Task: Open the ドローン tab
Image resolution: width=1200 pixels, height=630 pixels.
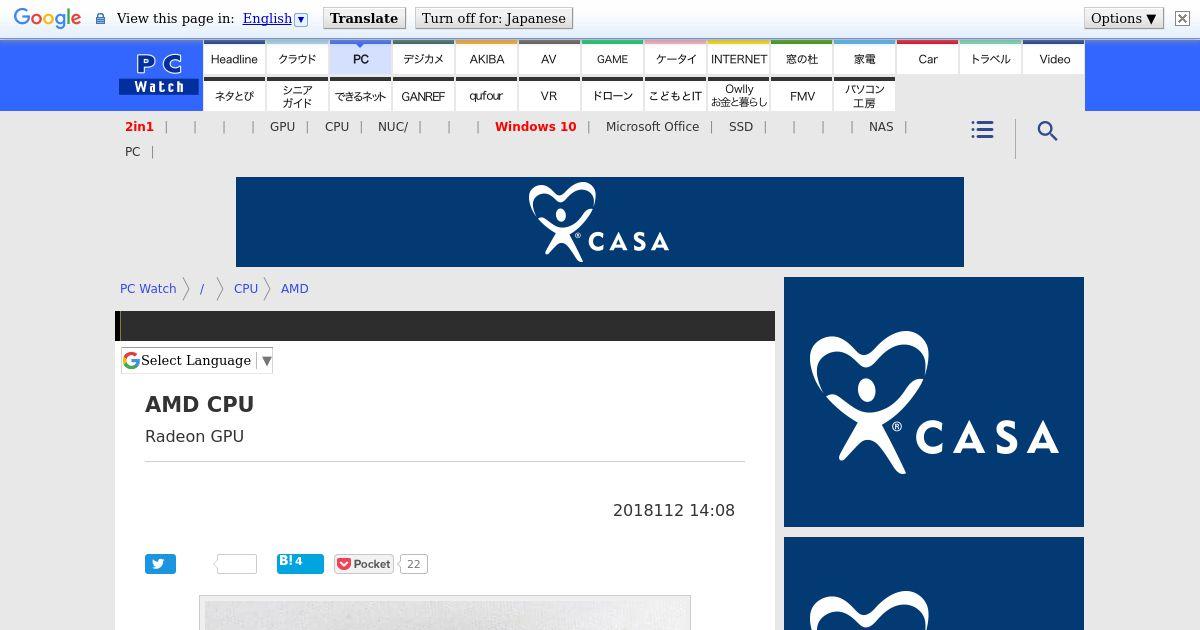Action: [612, 96]
